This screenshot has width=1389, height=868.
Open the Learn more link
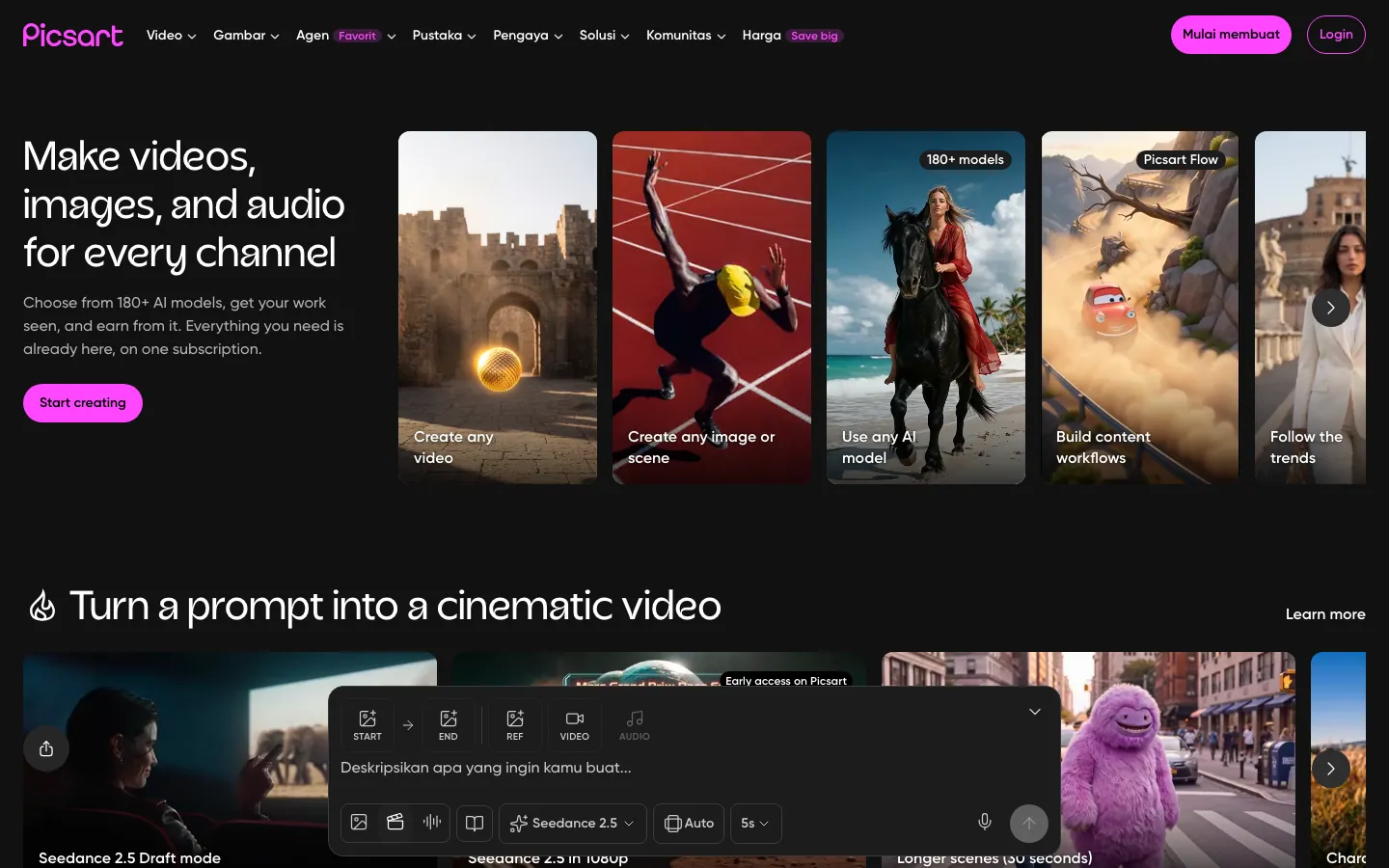[x=1325, y=614]
